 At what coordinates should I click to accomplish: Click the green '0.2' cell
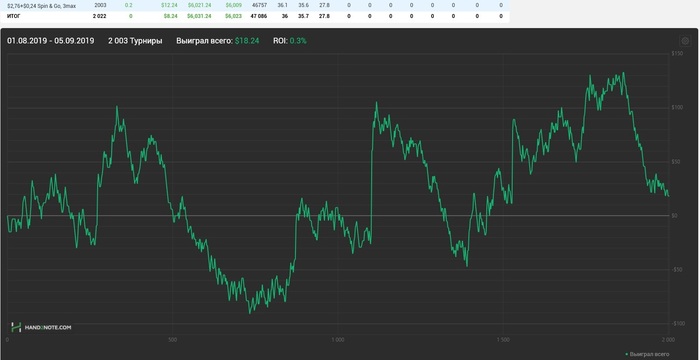[129, 5]
